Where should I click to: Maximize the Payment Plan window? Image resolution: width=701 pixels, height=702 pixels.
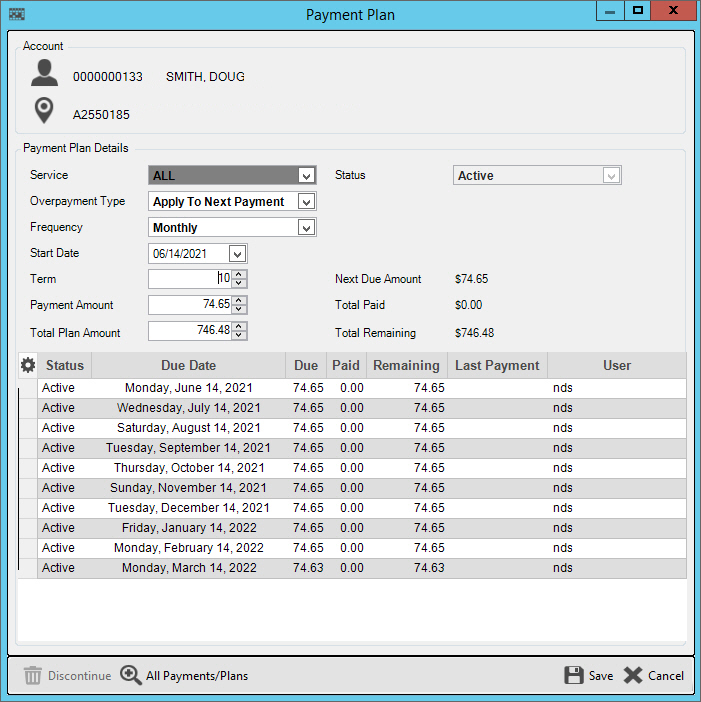(x=637, y=11)
